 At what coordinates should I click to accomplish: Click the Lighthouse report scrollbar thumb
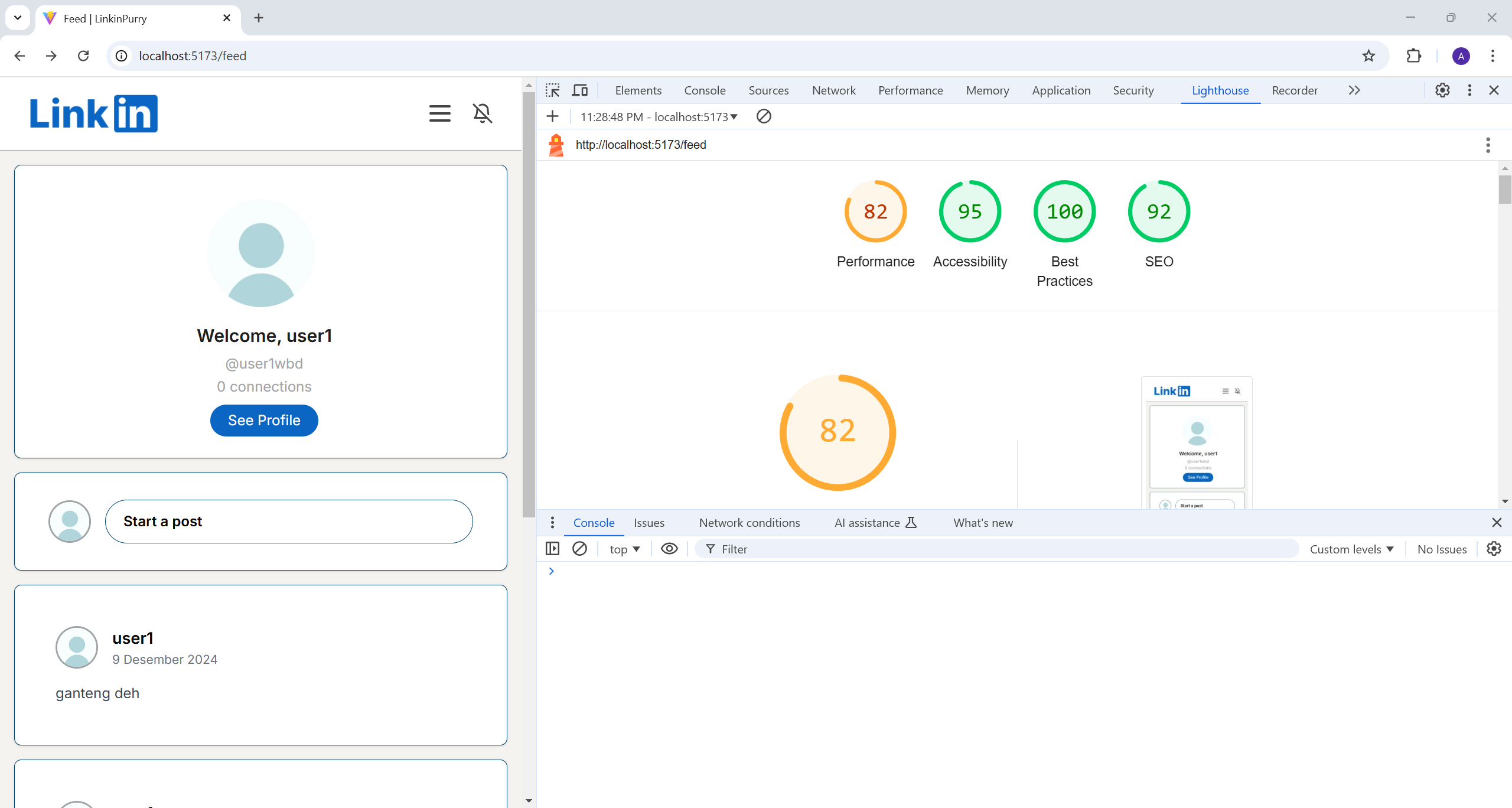(1504, 190)
